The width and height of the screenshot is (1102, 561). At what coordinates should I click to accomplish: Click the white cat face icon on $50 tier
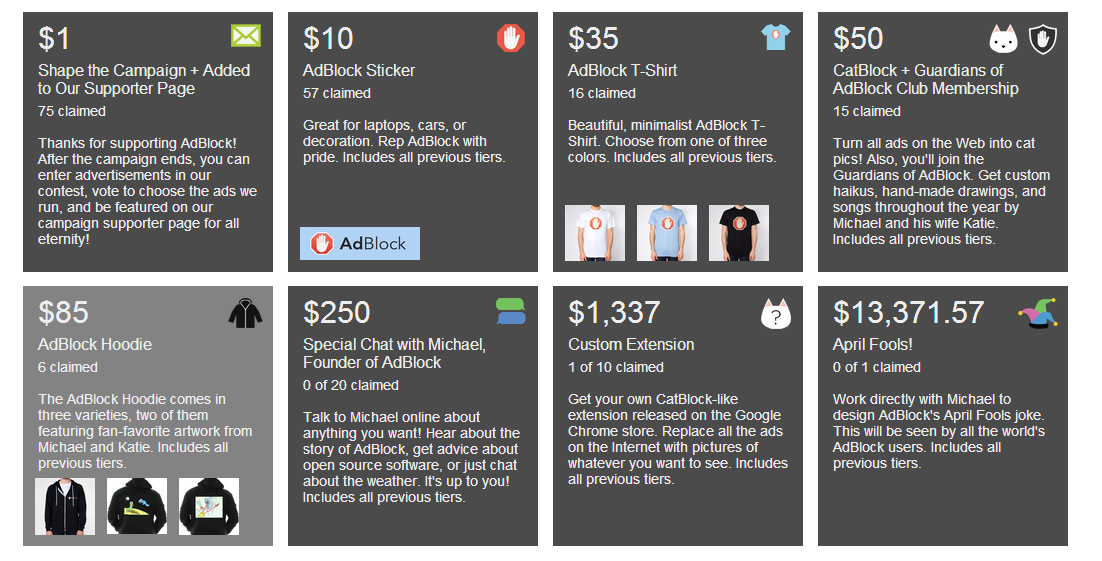1004,39
